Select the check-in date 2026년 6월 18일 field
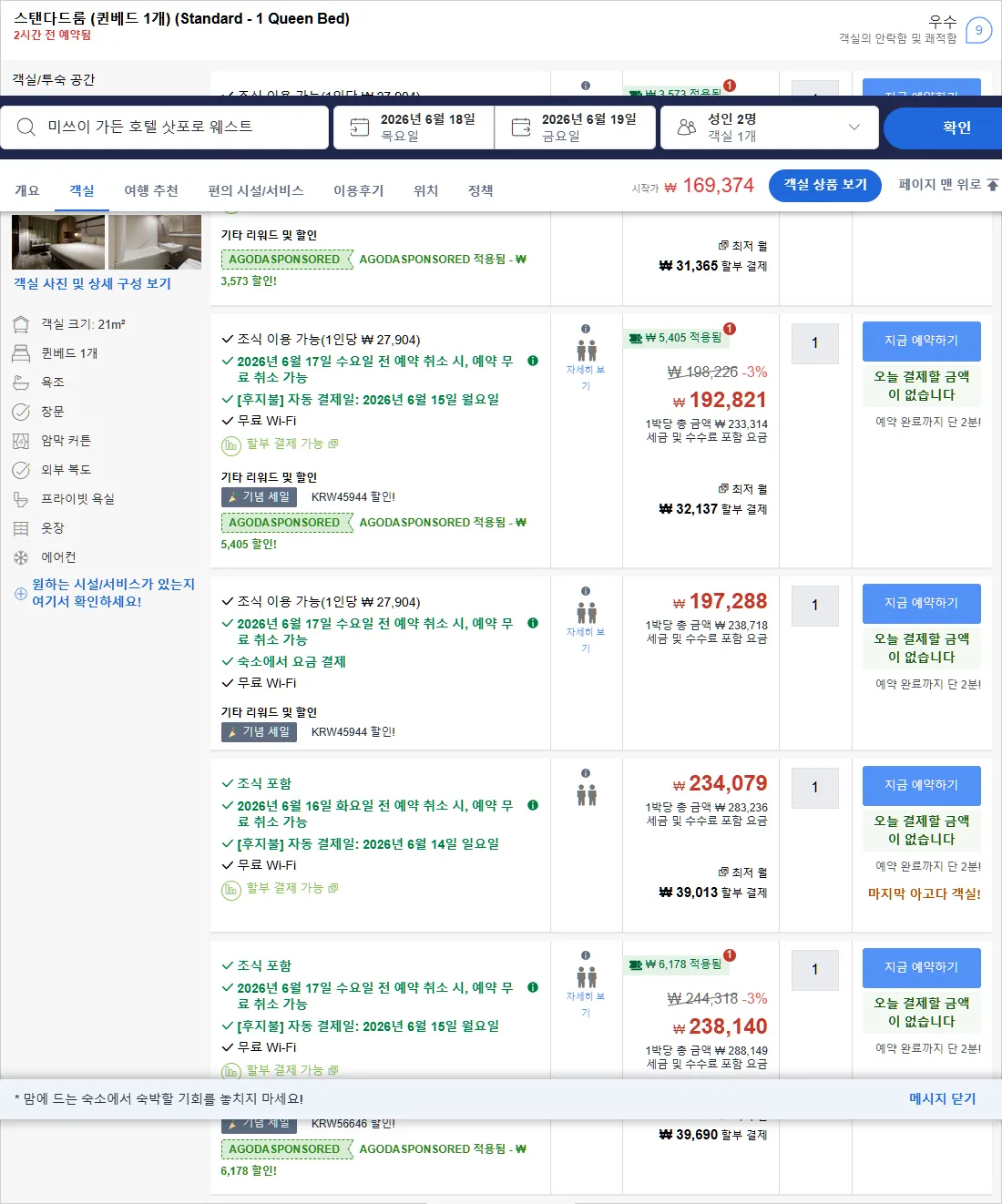This screenshot has width=1002, height=1204. 414,128
